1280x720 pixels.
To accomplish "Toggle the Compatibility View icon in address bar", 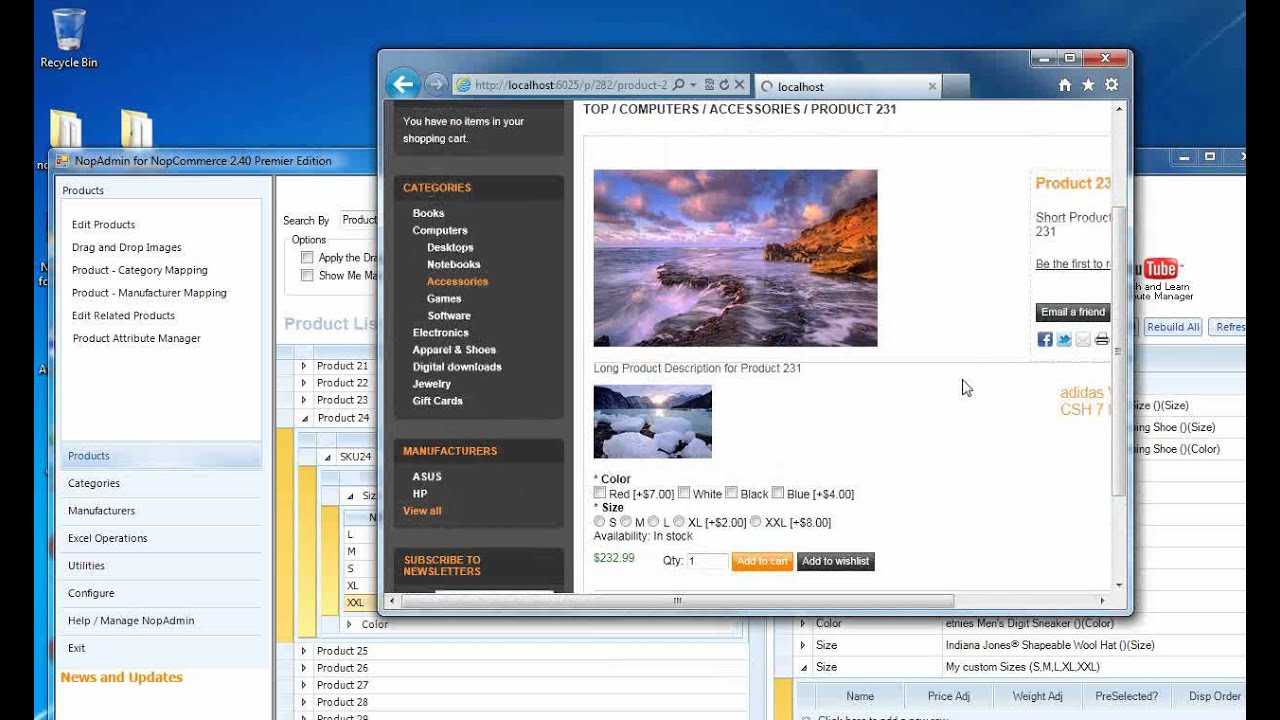I will point(709,86).
